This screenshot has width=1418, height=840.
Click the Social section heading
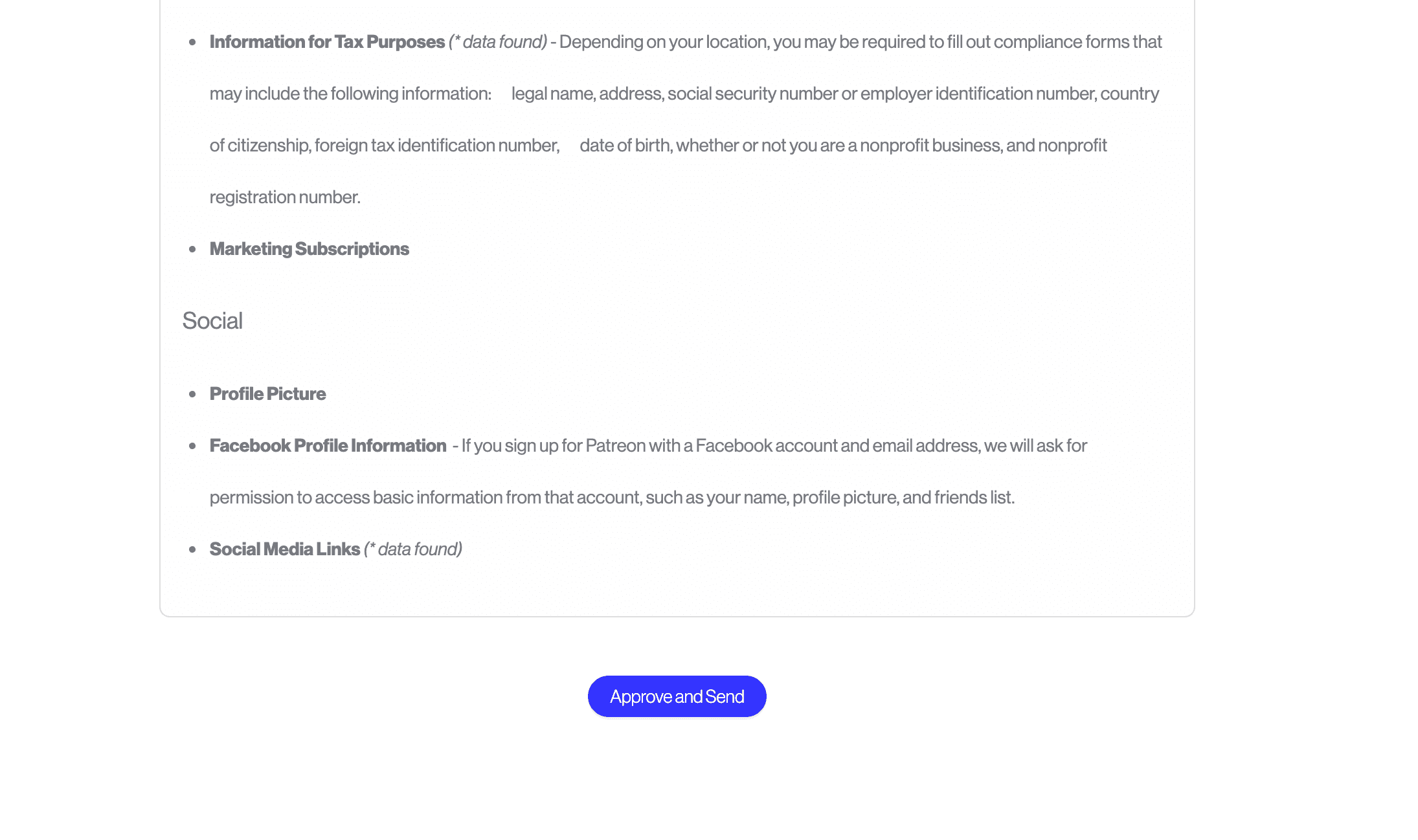[x=212, y=321]
